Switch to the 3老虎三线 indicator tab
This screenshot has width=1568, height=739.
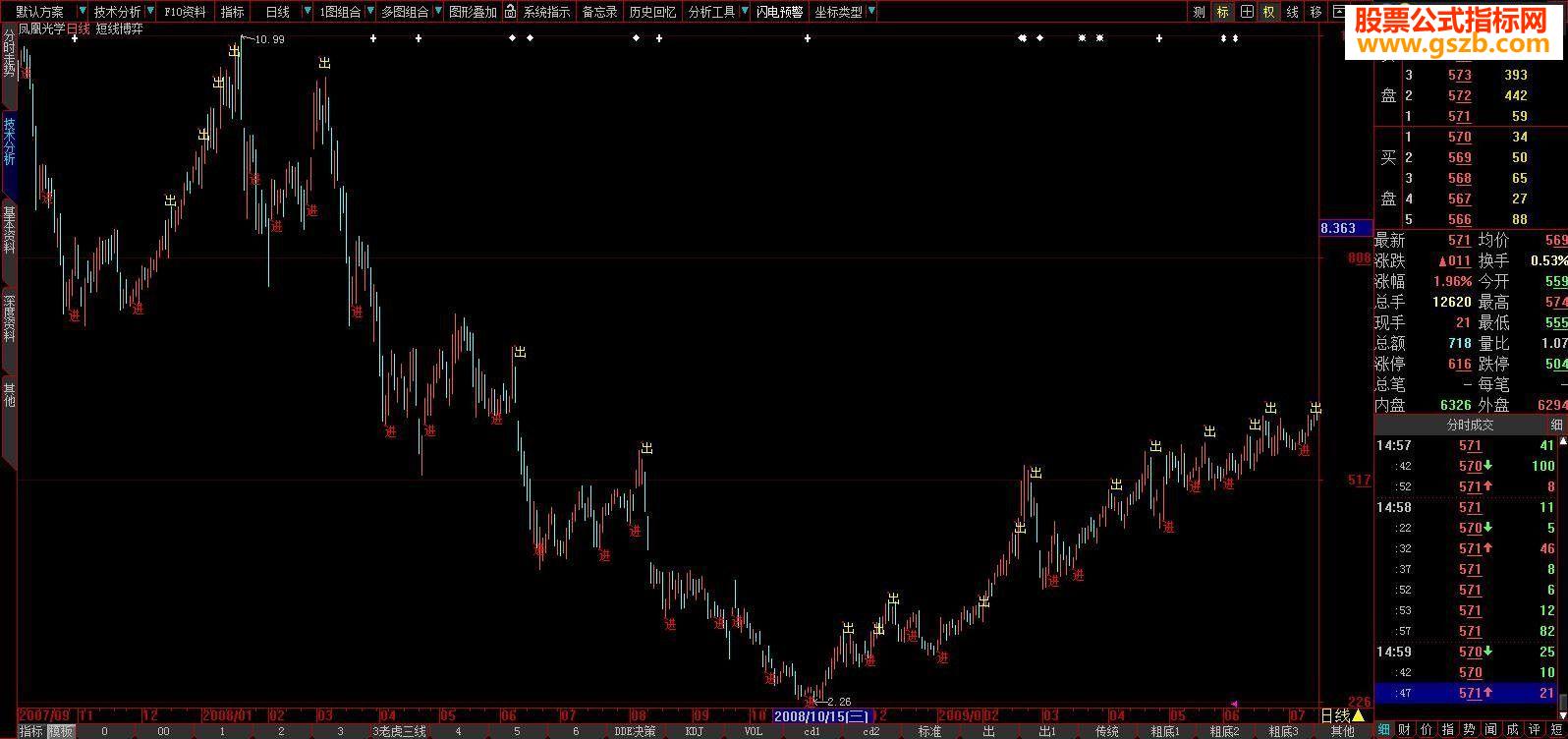(x=399, y=731)
